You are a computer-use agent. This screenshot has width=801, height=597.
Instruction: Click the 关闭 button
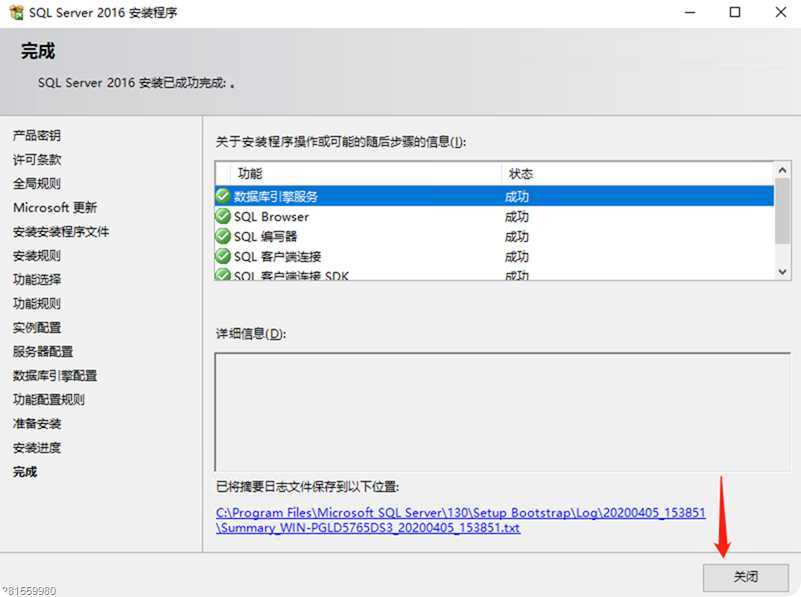746,577
